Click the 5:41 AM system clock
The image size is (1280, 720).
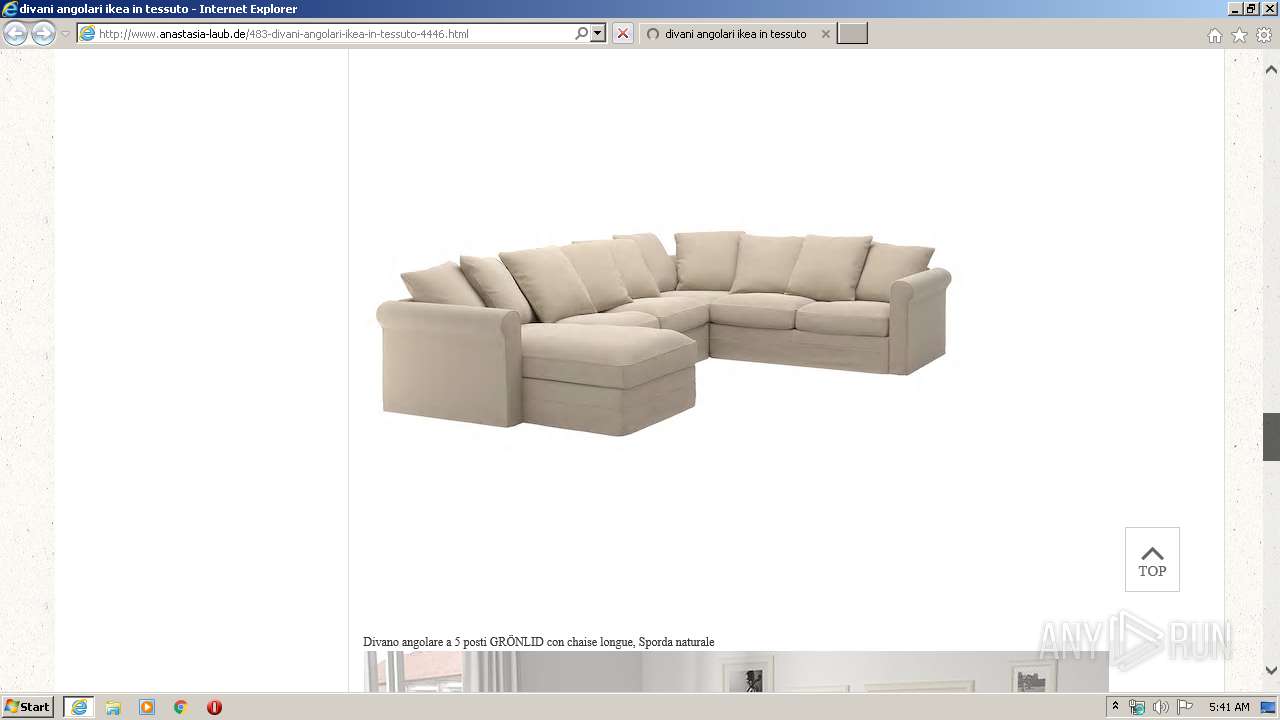[1229, 707]
